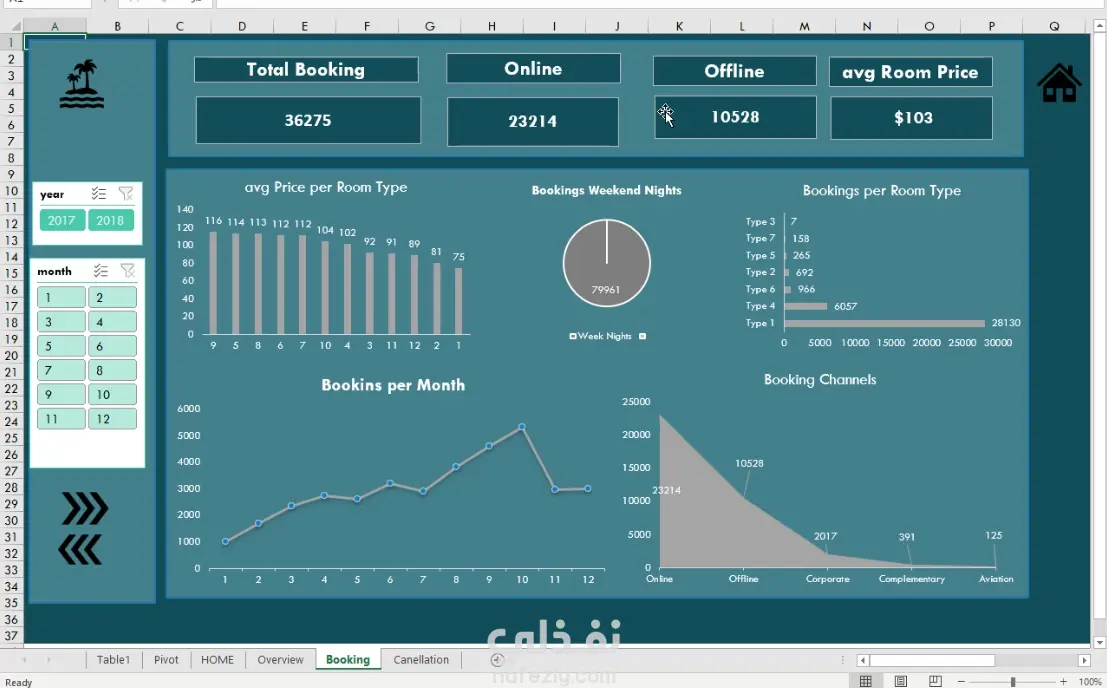Click the horizontal scrollbar thumb
This screenshot has width=1107, height=688.
(x=932, y=660)
